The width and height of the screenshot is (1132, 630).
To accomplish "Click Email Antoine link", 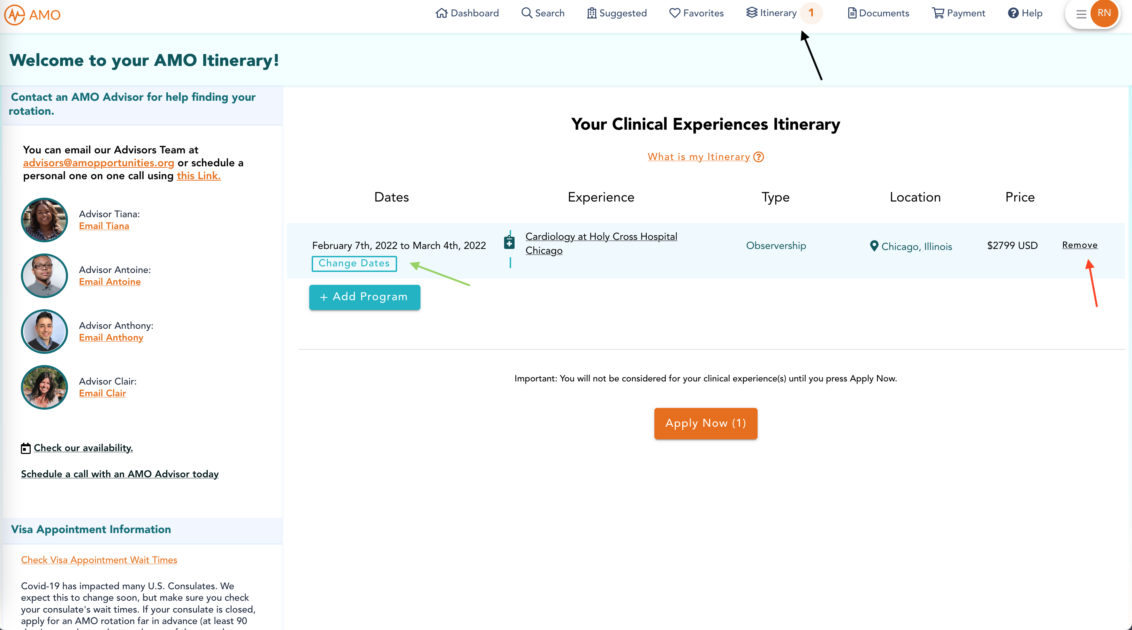I will (110, 281).
